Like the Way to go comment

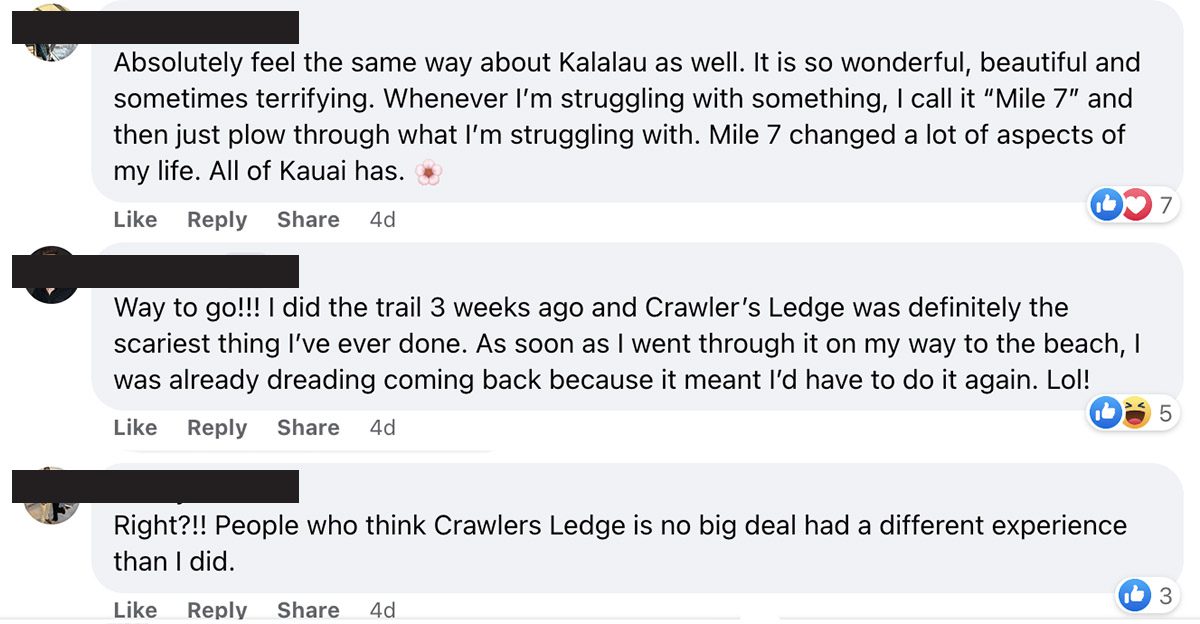coord(135,428)
